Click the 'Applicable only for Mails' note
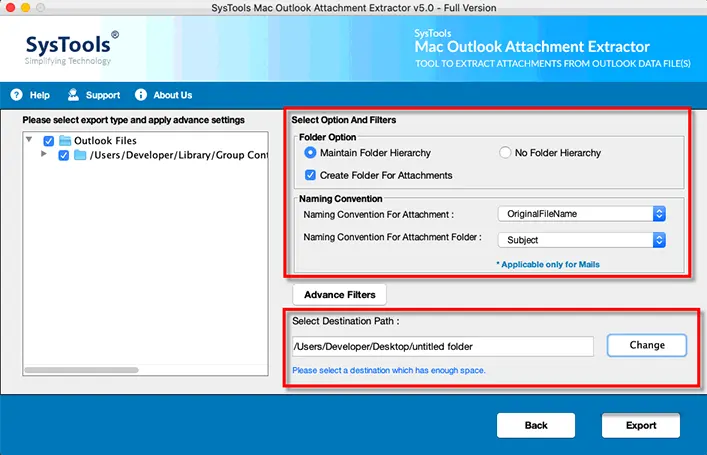 pyautogui.click(x=548, y=264)
